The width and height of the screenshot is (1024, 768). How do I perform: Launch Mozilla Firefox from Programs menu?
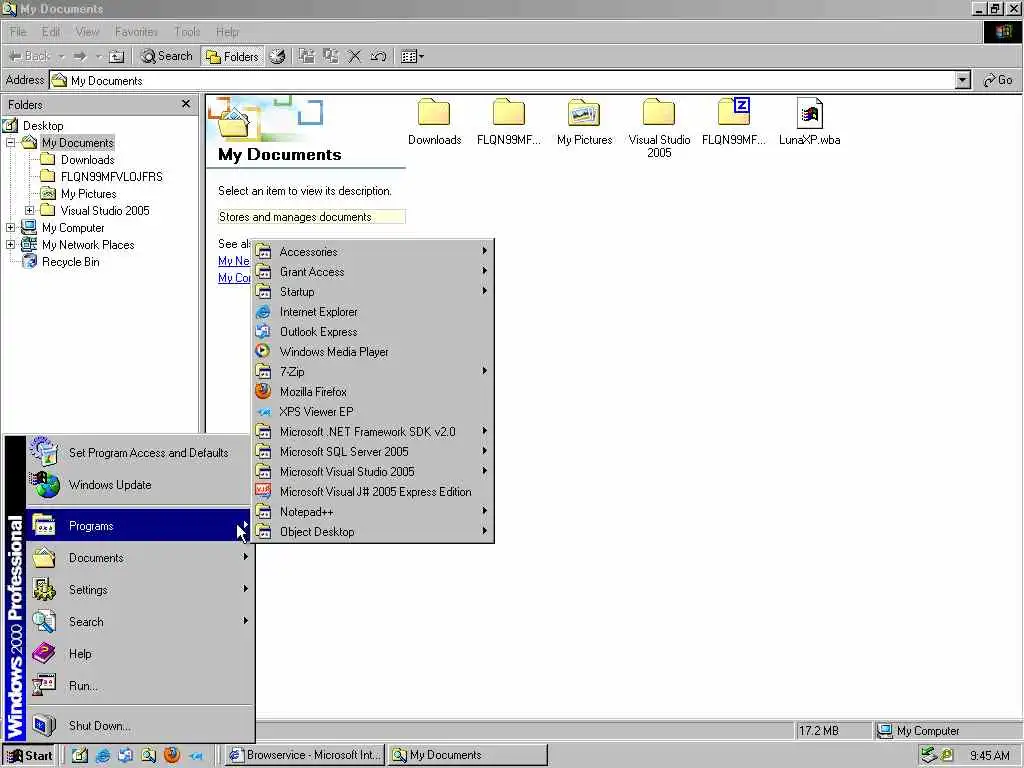click(372, 392)
